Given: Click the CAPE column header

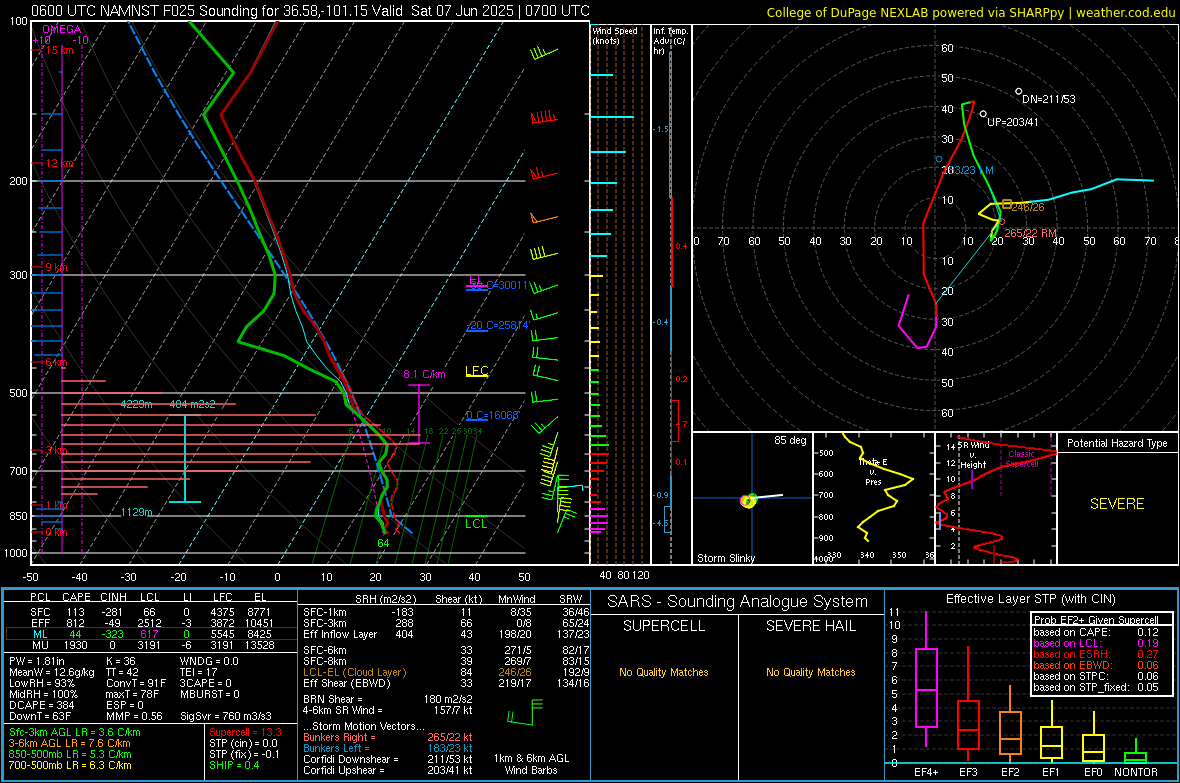Looking at the screenshot, I should [76, 597].
